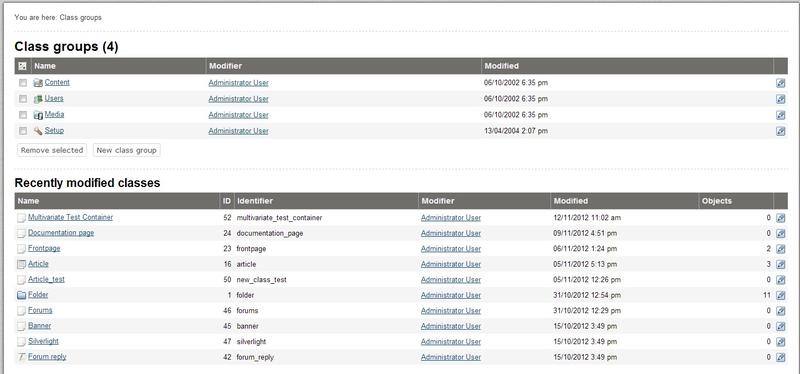Toggle the Media group checkbox
800x374 pixels.
[22, 115]
